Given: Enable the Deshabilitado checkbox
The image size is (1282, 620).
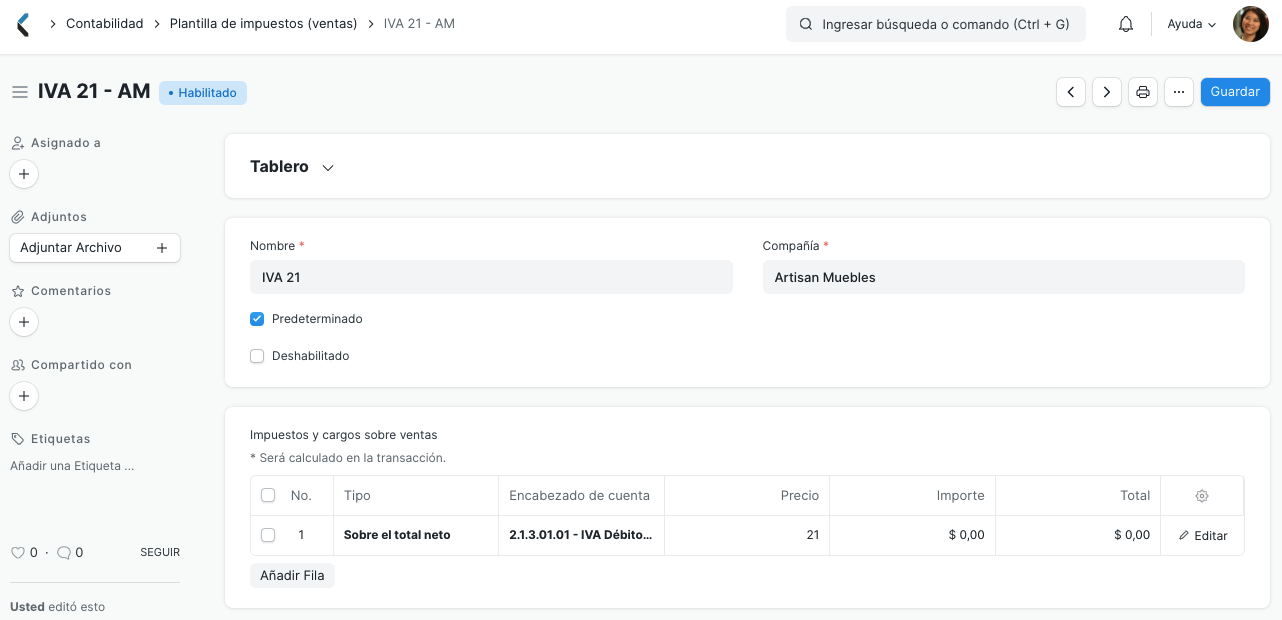Looking at the screenshot, I should coord(257,356).
